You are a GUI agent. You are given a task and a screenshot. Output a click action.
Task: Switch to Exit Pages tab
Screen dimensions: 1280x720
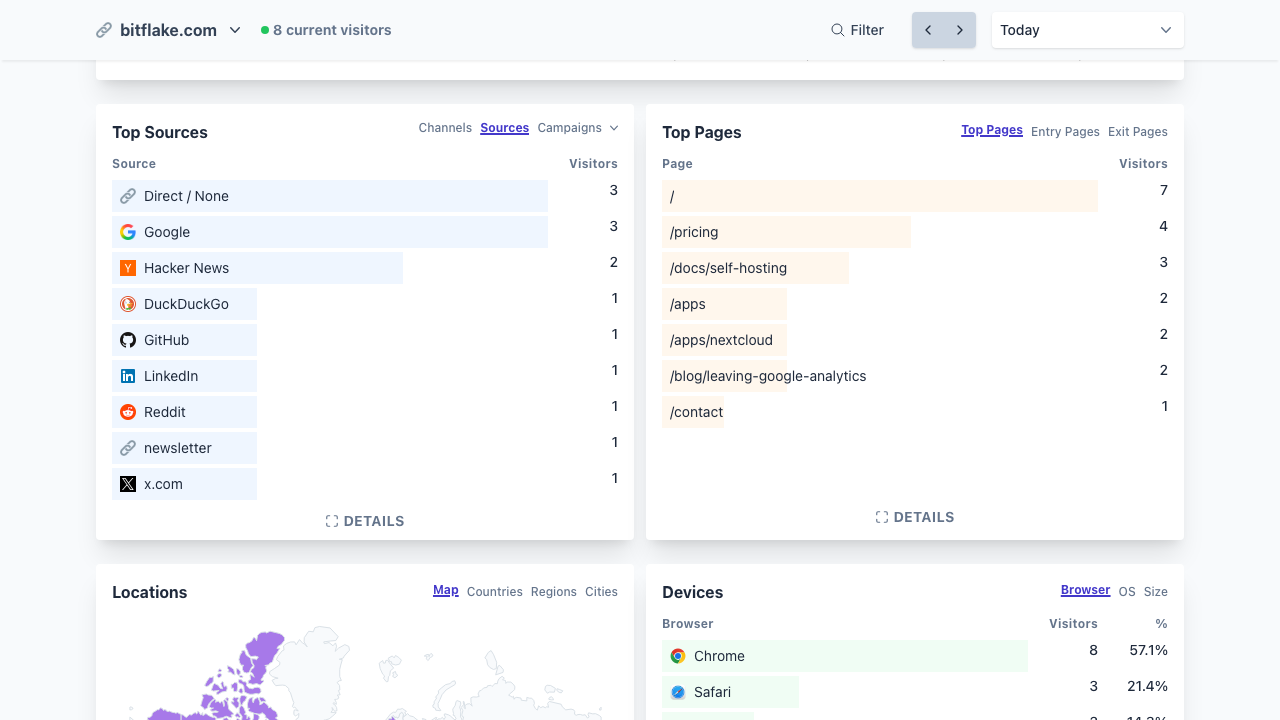coord(1138,132)
